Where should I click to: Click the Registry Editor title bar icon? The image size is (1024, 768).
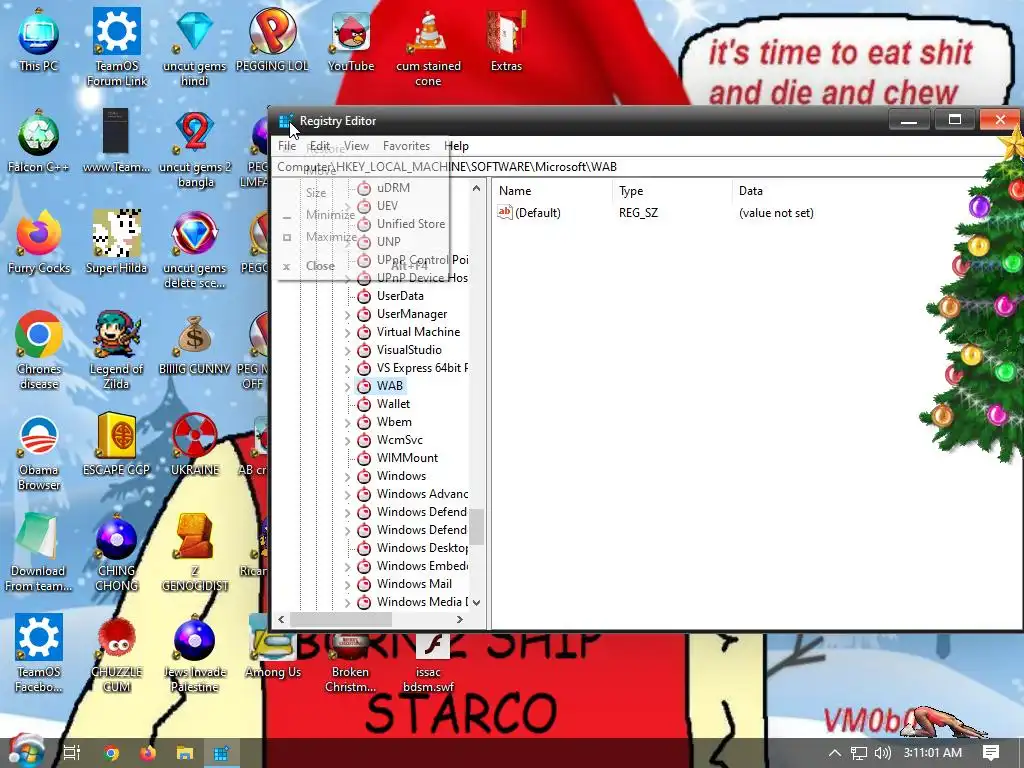[x=285, y=121]
